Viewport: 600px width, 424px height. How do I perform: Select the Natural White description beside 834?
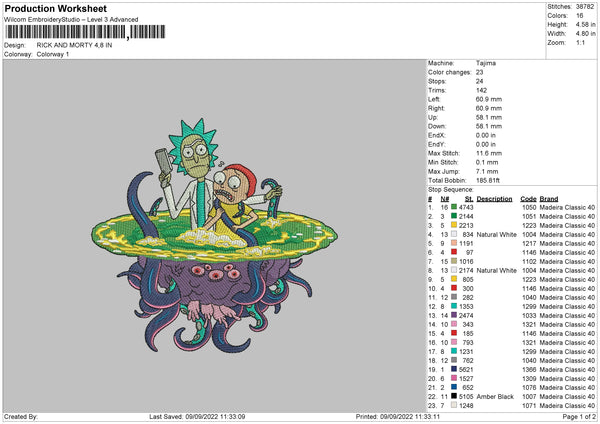496,235
